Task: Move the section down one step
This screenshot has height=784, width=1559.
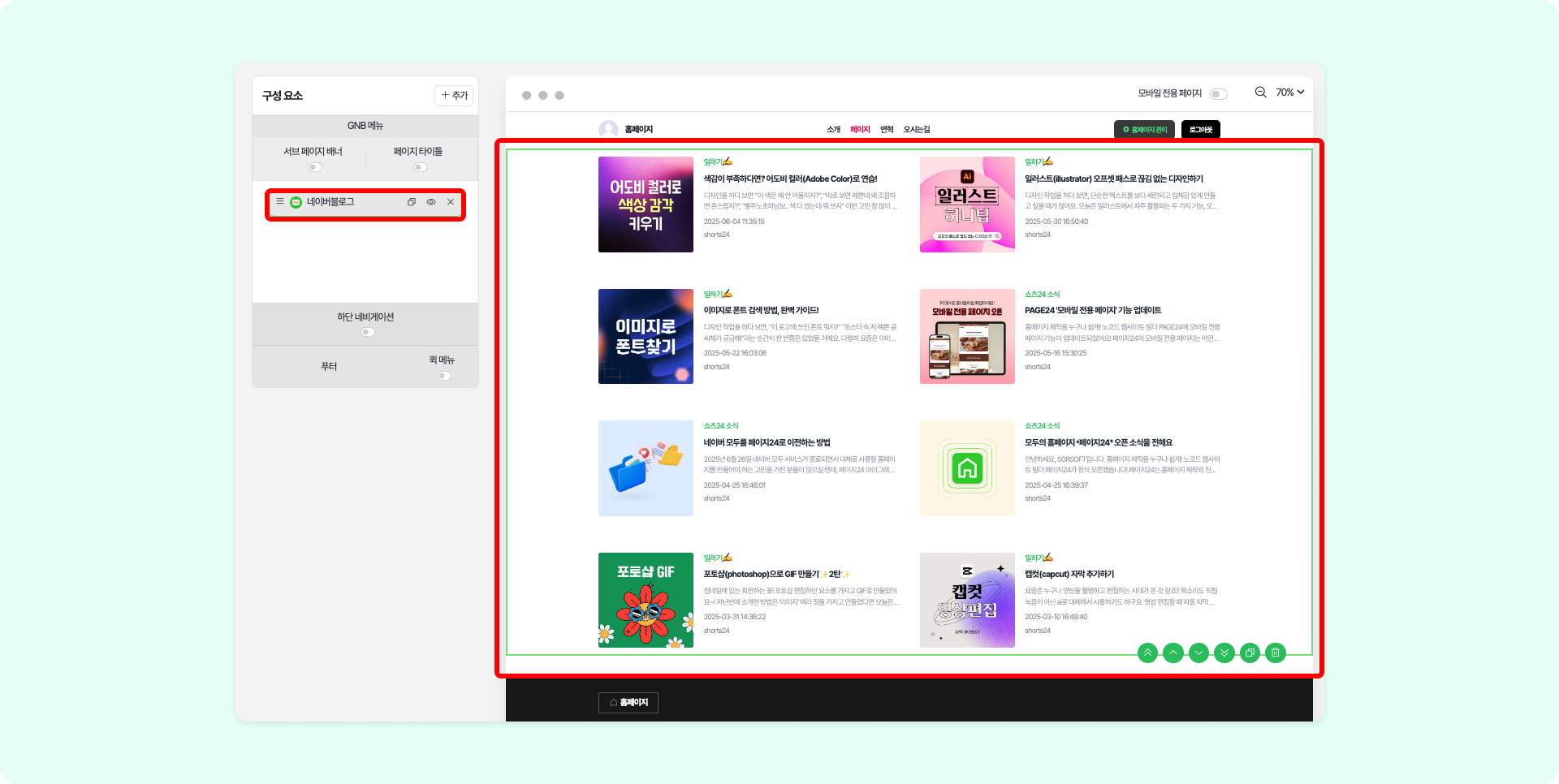Action: pos(1198,653)
